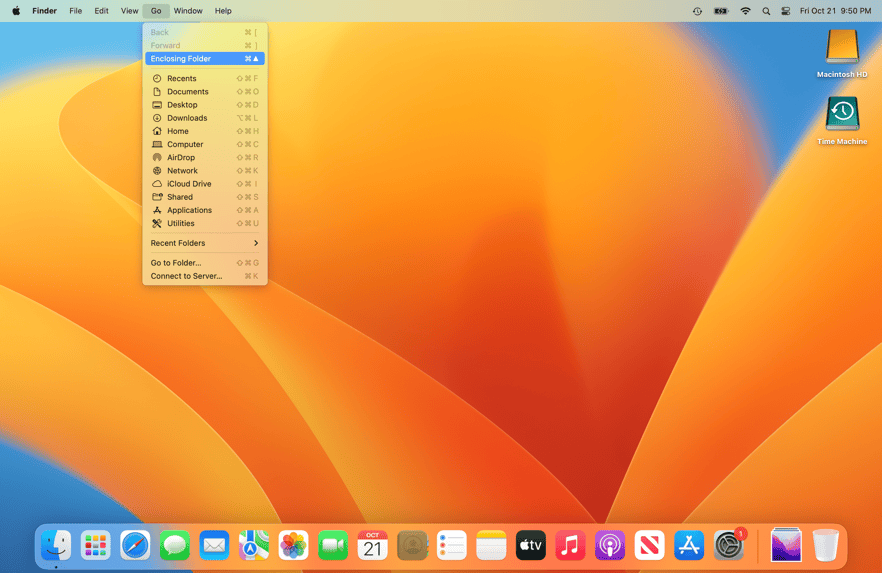Open App Store in the Dock
Screen dimensions: 882x573
[689, 545]
